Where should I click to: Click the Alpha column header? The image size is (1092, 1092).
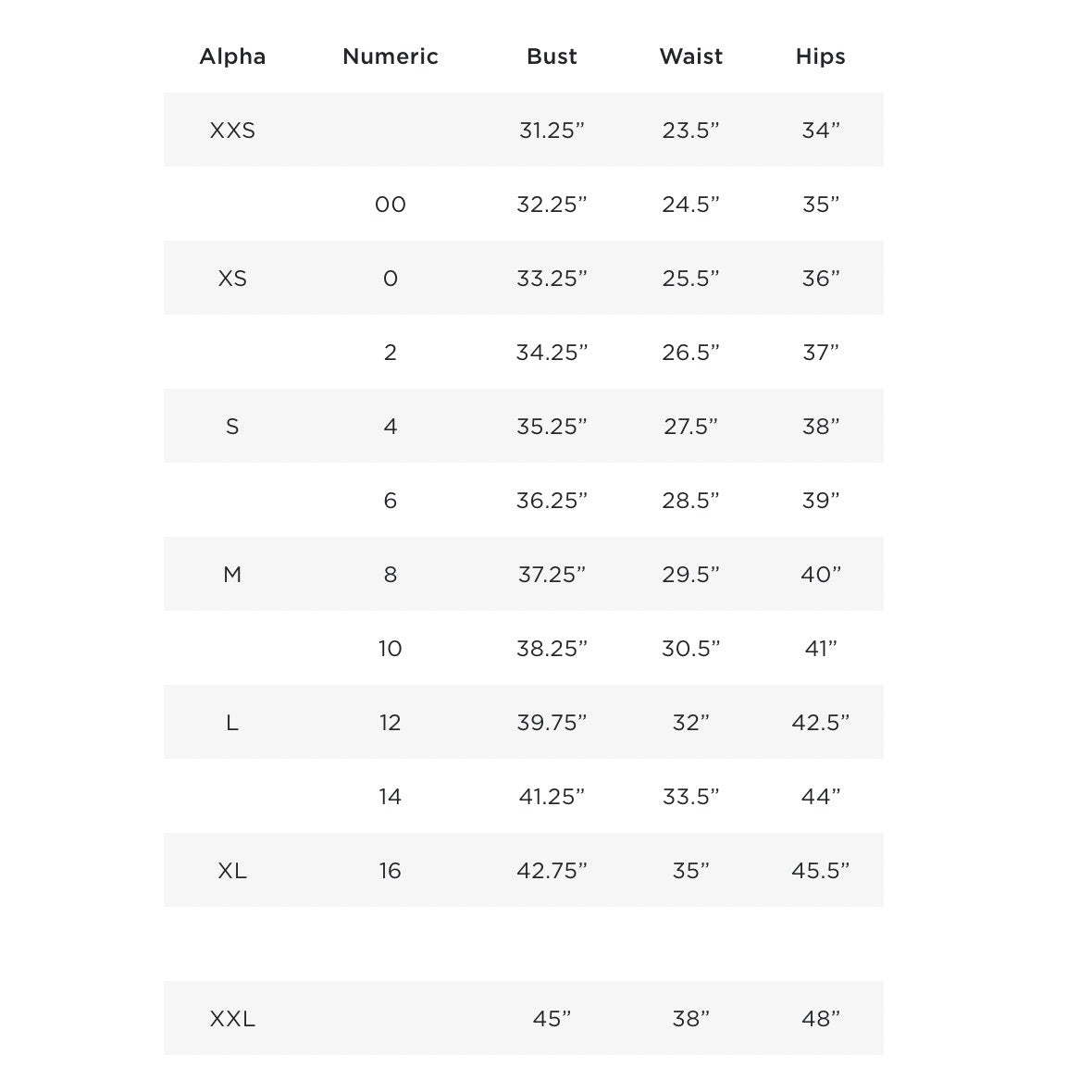[x=232, y=56]
